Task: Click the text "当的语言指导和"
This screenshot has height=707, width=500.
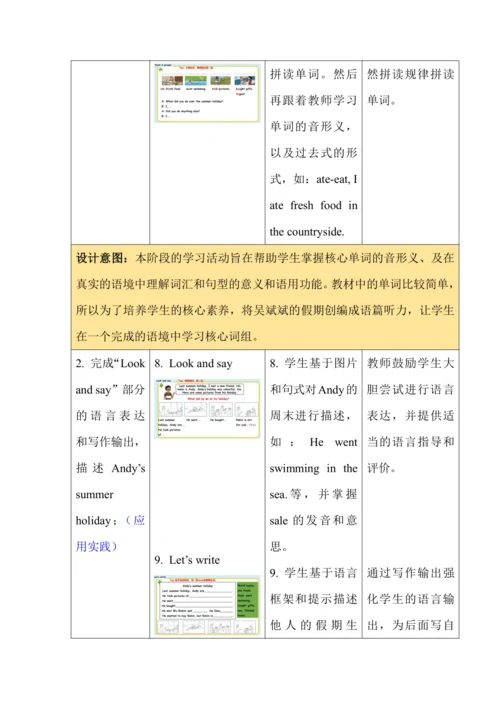Action: click(410, 442)
